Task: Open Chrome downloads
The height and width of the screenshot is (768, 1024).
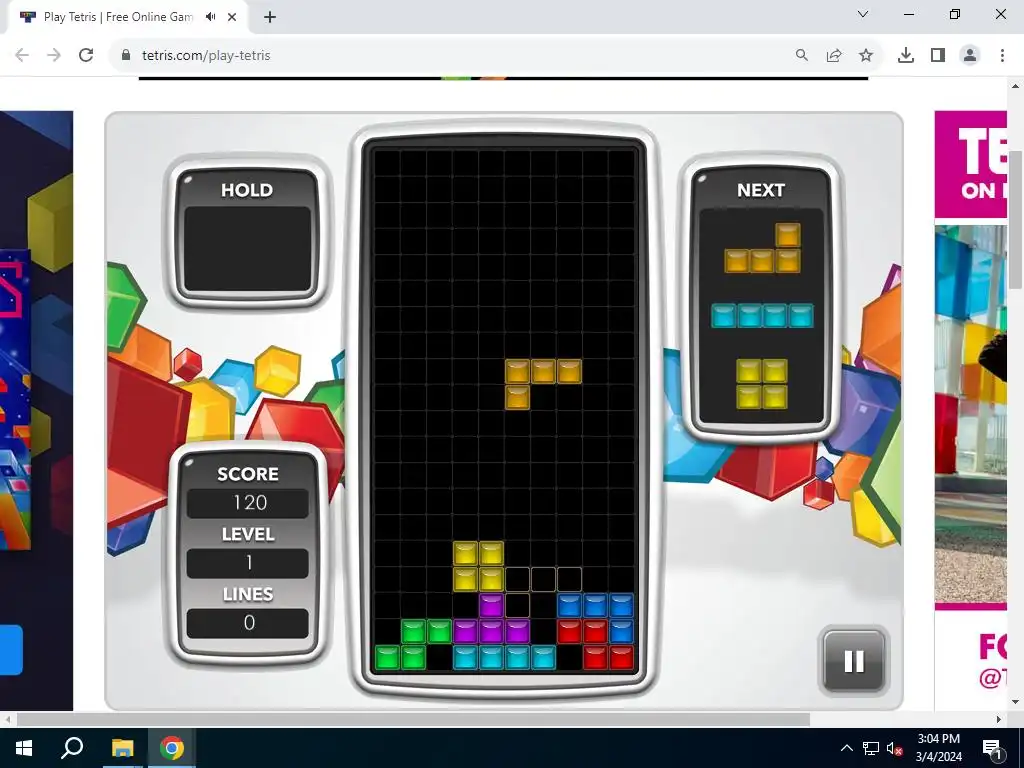Action: point(906,56)
